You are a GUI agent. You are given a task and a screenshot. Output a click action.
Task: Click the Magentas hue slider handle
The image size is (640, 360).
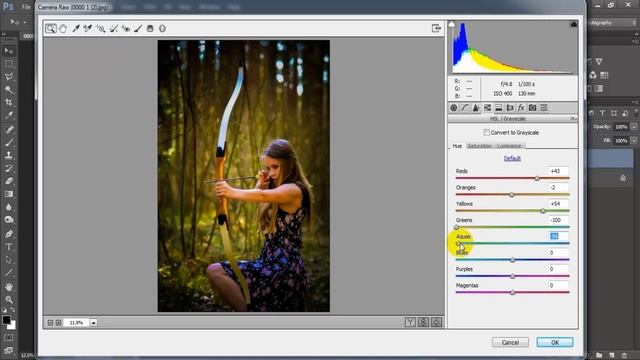point(513,293)
